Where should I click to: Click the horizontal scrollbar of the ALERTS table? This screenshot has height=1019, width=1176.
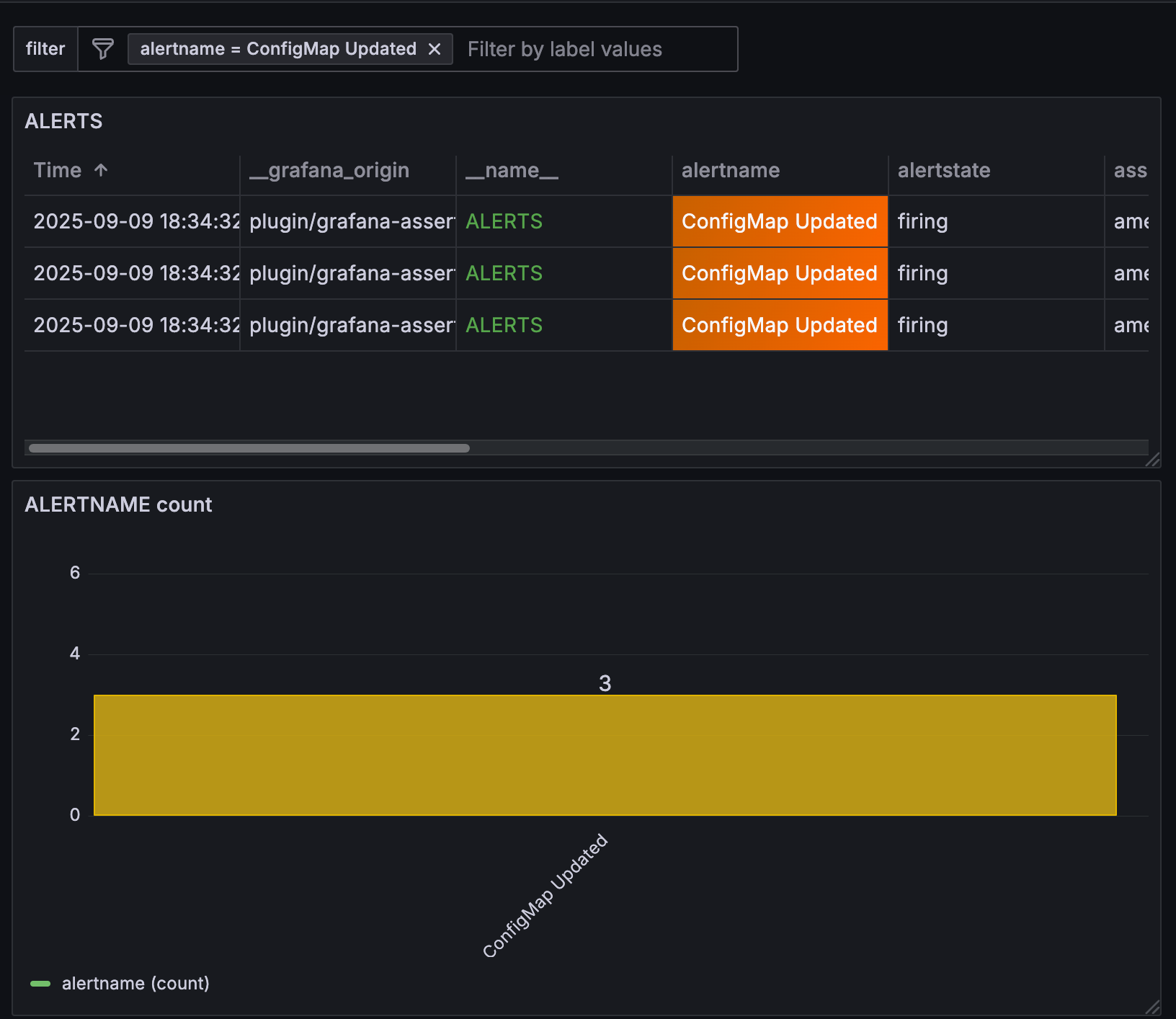point(249,448)
